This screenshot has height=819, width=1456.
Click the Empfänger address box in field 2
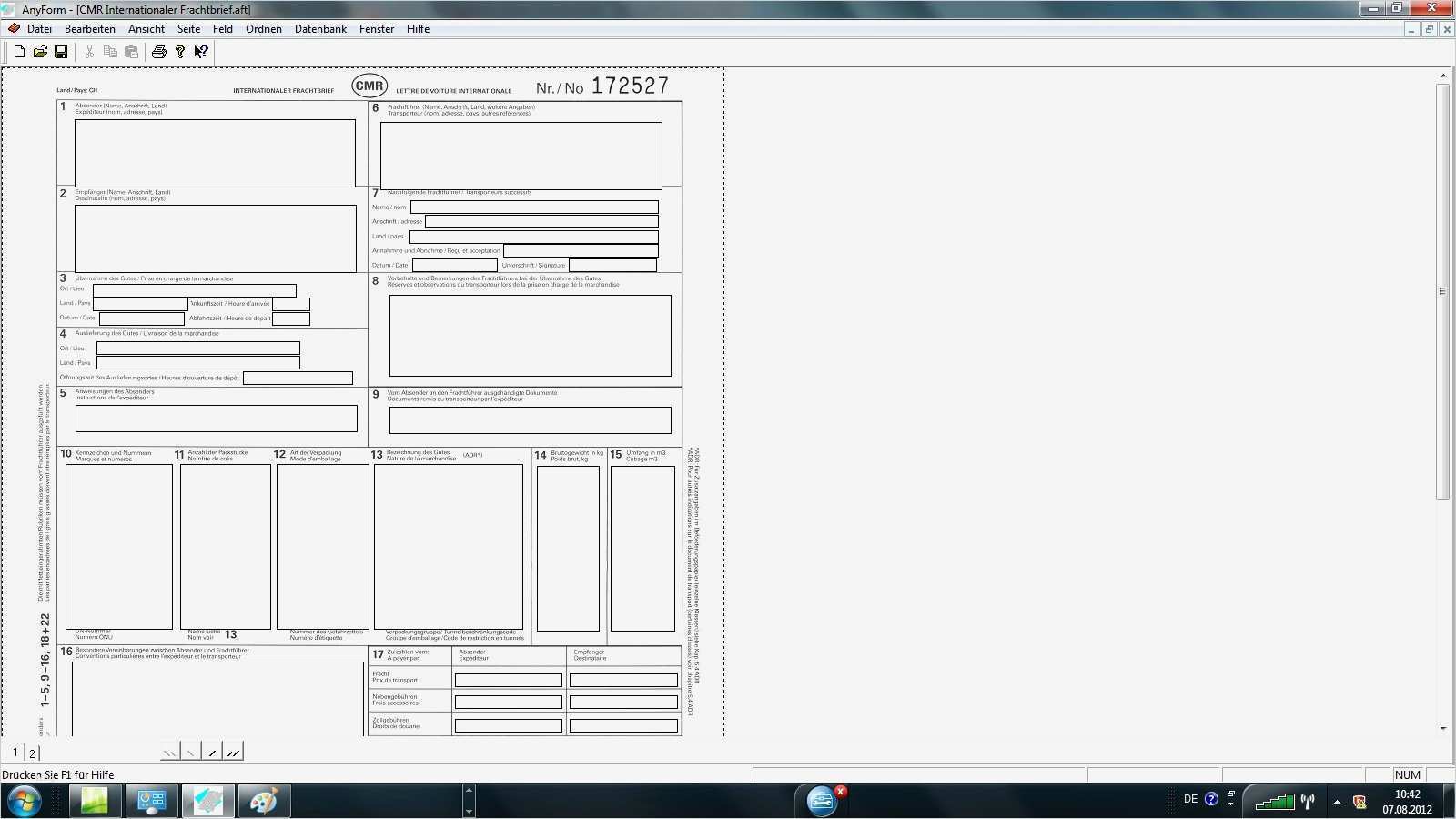(x=215, y=238)
